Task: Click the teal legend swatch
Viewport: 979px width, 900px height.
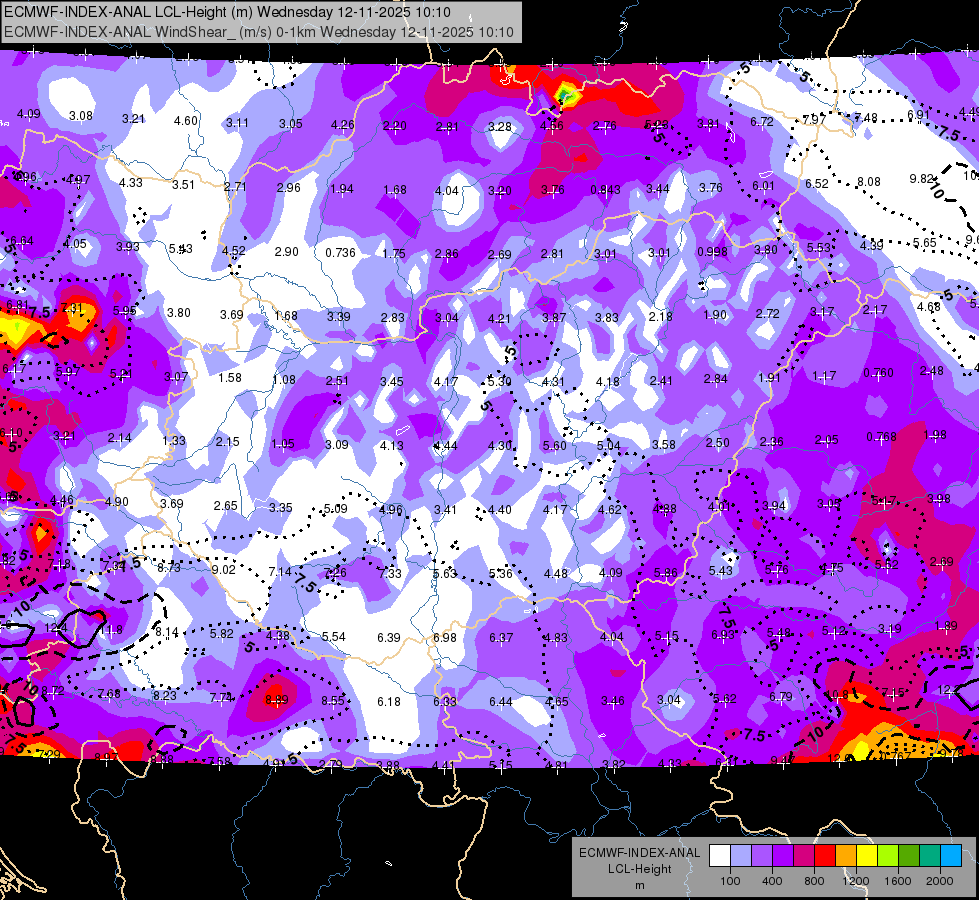Action: pos(930,856)
